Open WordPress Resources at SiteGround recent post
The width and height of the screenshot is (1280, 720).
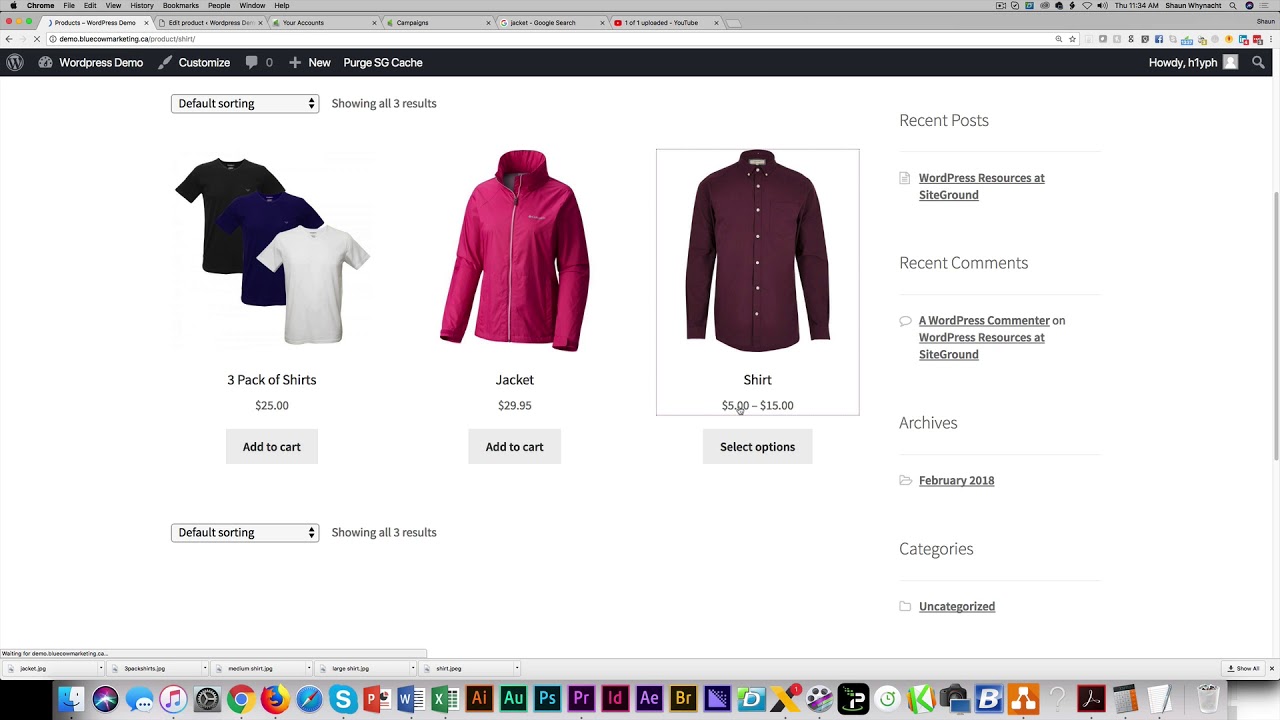982,186
